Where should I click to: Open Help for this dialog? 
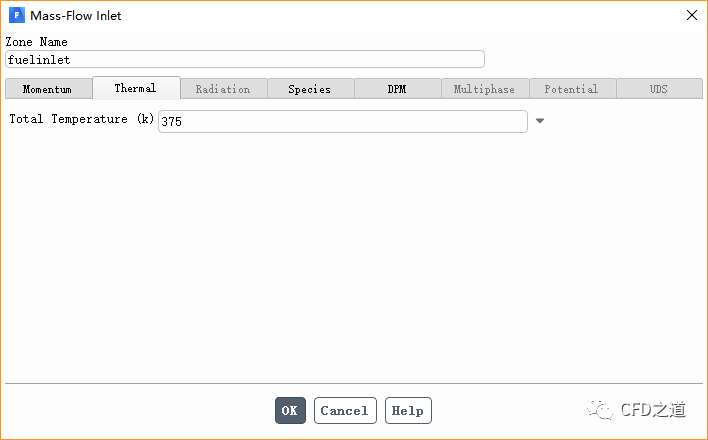pyautogui.click(x=408, y=410)
